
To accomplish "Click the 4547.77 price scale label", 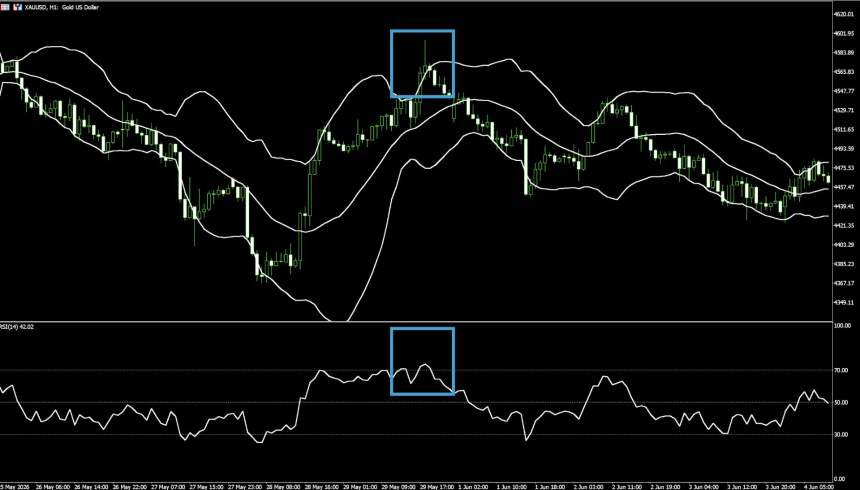I will pos(844,91).
